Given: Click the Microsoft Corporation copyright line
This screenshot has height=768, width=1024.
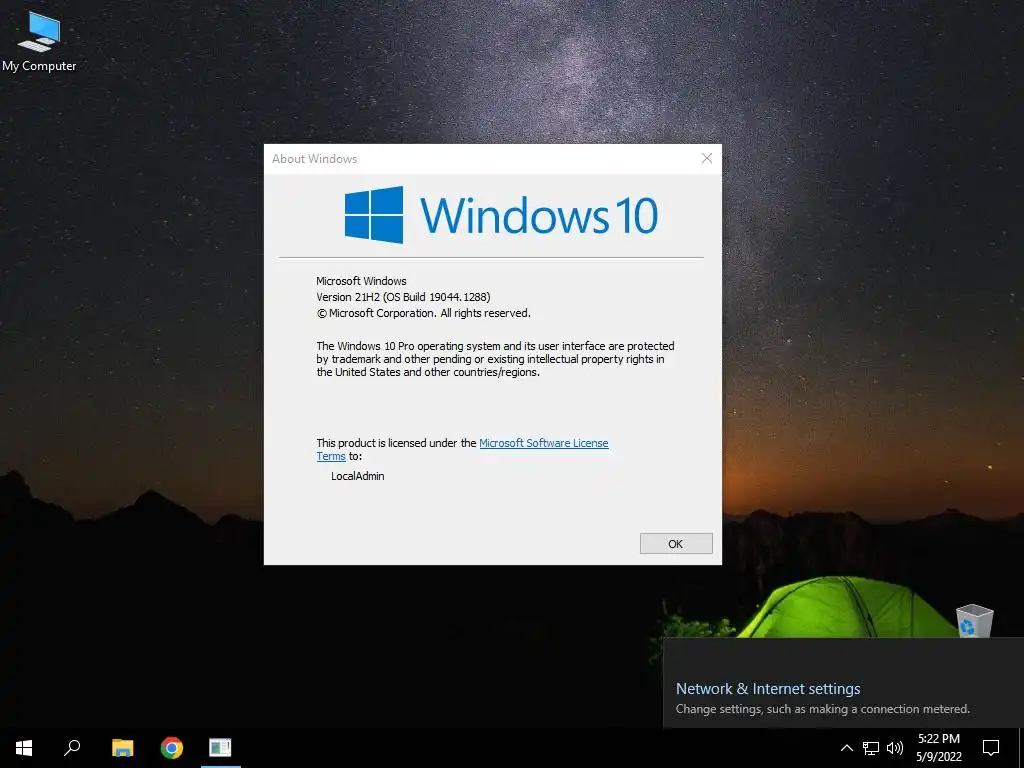Looking at the screenshot, I should tap(423, 313).
